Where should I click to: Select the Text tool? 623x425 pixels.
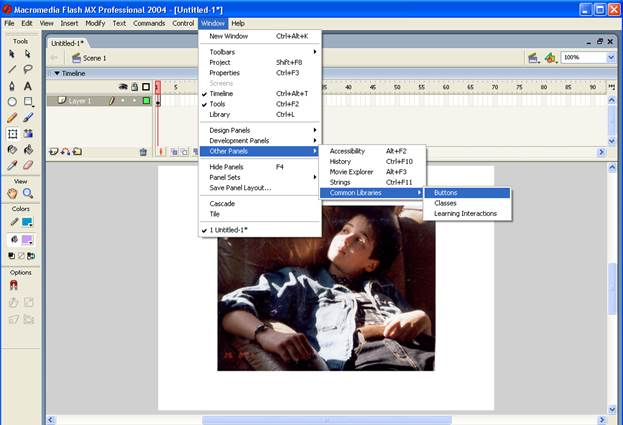pos(27,86)
